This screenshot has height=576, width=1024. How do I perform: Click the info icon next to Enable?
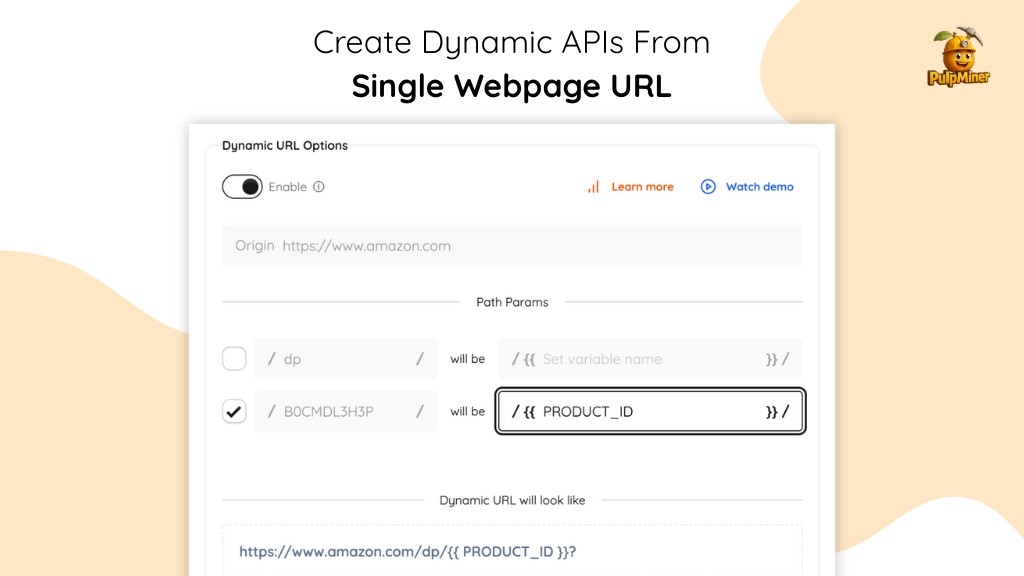(320, 187)
